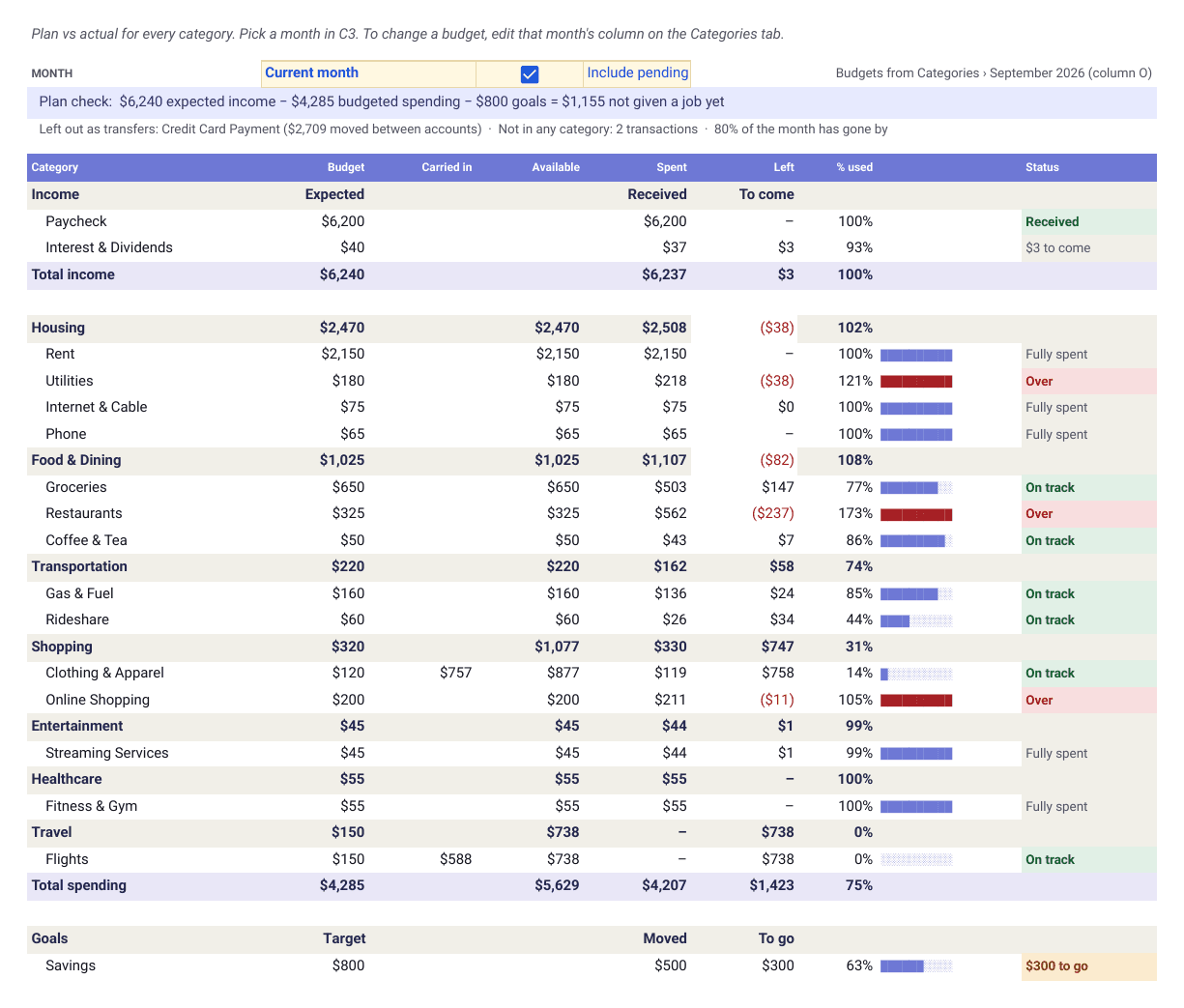Click the Include pending label

click(x=638, y=73)
